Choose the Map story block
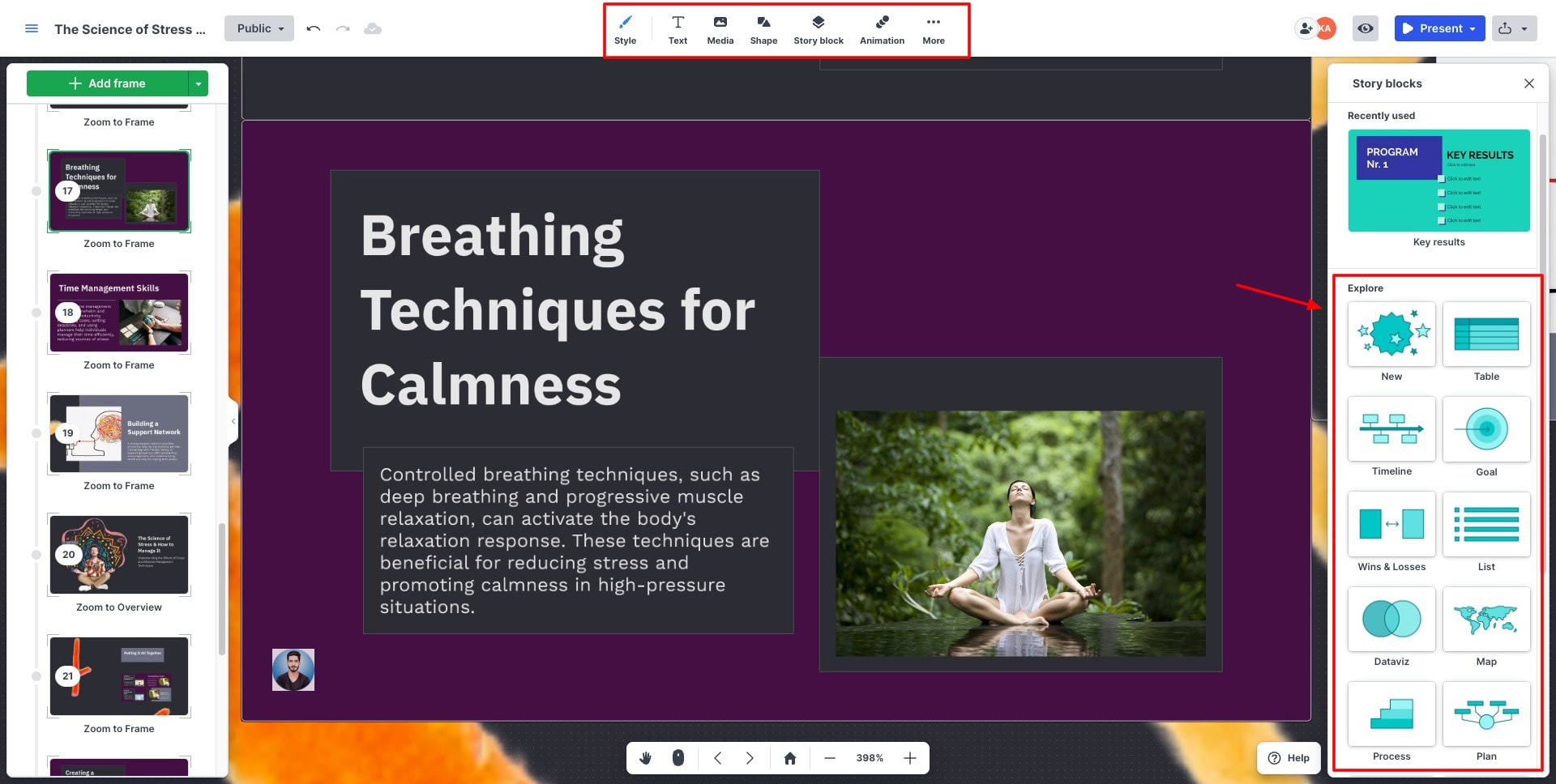The height and width of the screenshot is (784, 1556). pyautogui.click(x=1486, y=619)
